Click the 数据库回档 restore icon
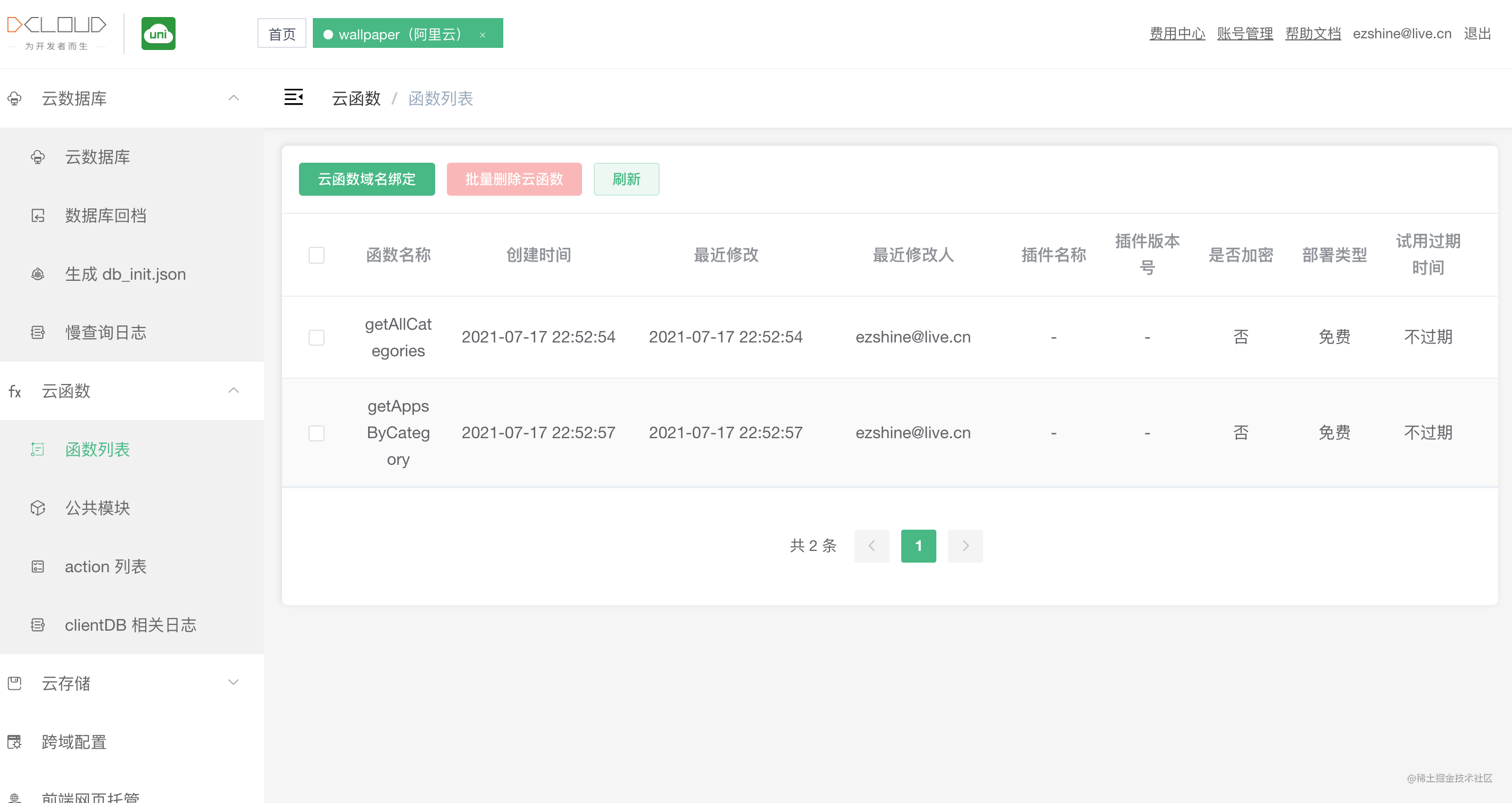Viewport: 1512px width, 803px height. tap(38, 215)
